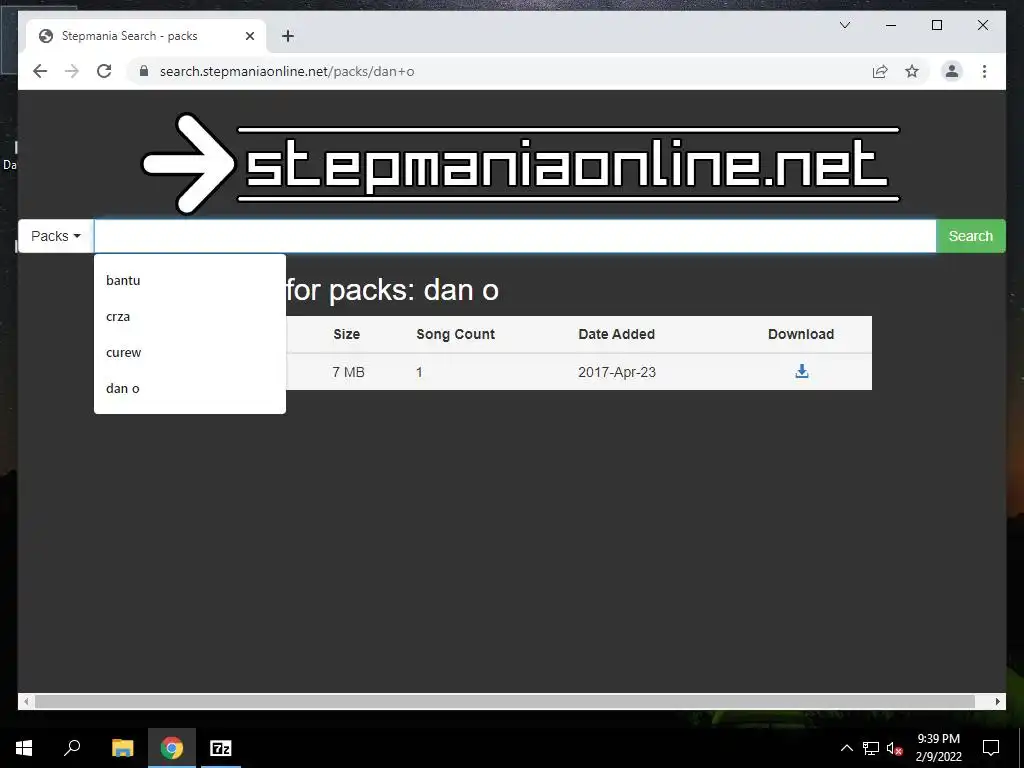Open the Chrome profile avatar menu
Screen dimensions: 1024x768
coord(952,71)
